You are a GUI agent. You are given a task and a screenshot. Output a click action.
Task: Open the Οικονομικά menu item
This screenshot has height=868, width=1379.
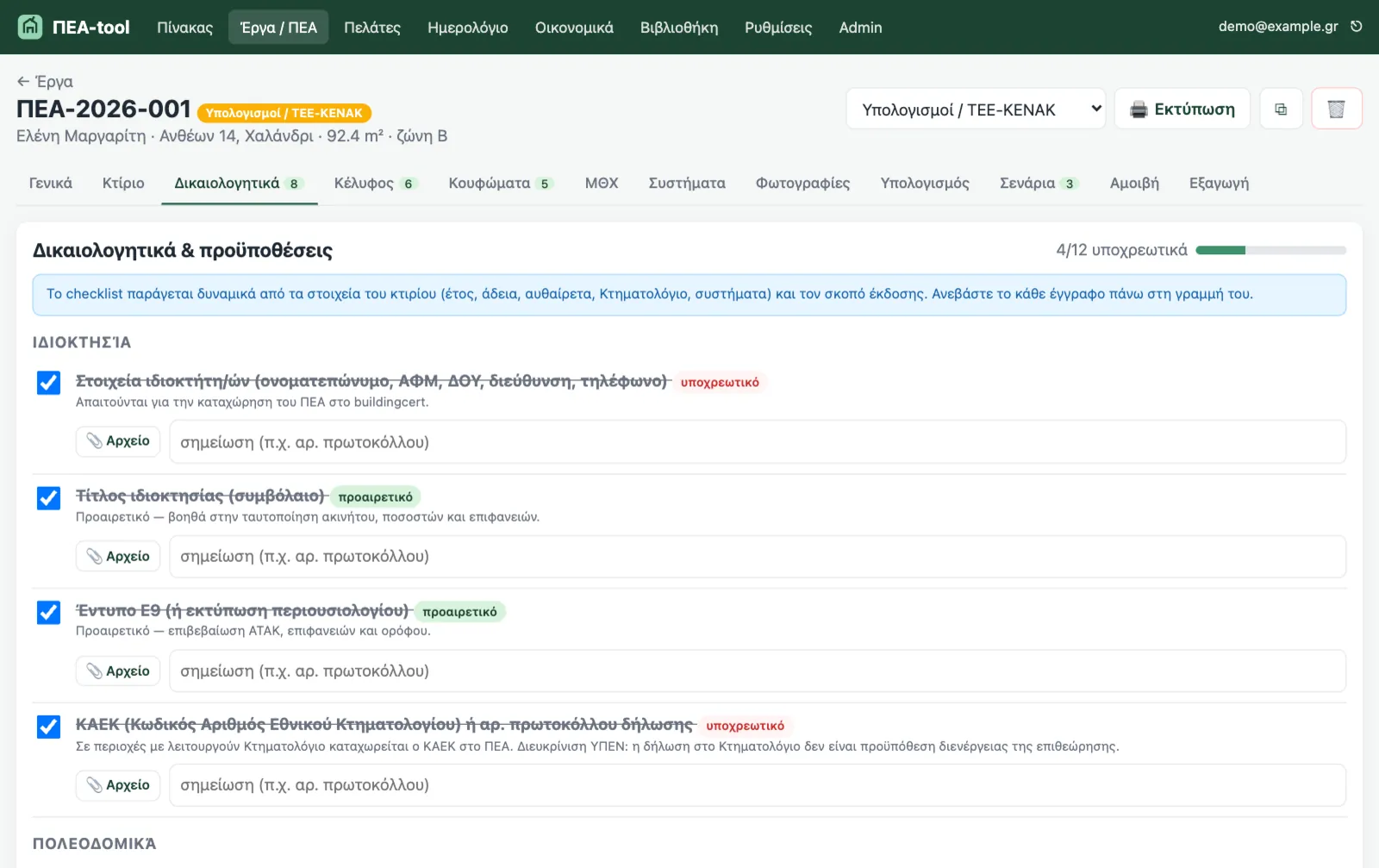click(574, 28)
